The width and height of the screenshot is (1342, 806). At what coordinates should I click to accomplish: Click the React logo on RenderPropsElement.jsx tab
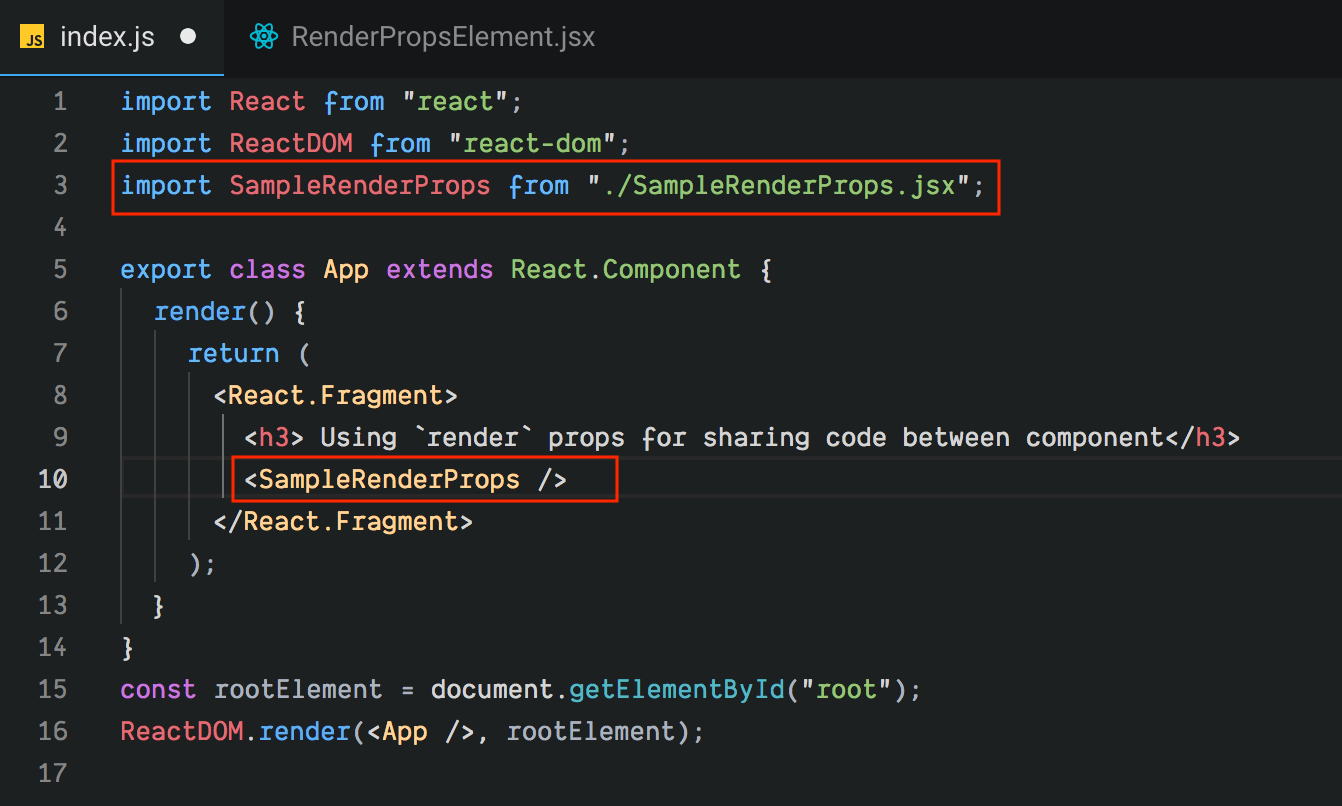click(263, 36)
